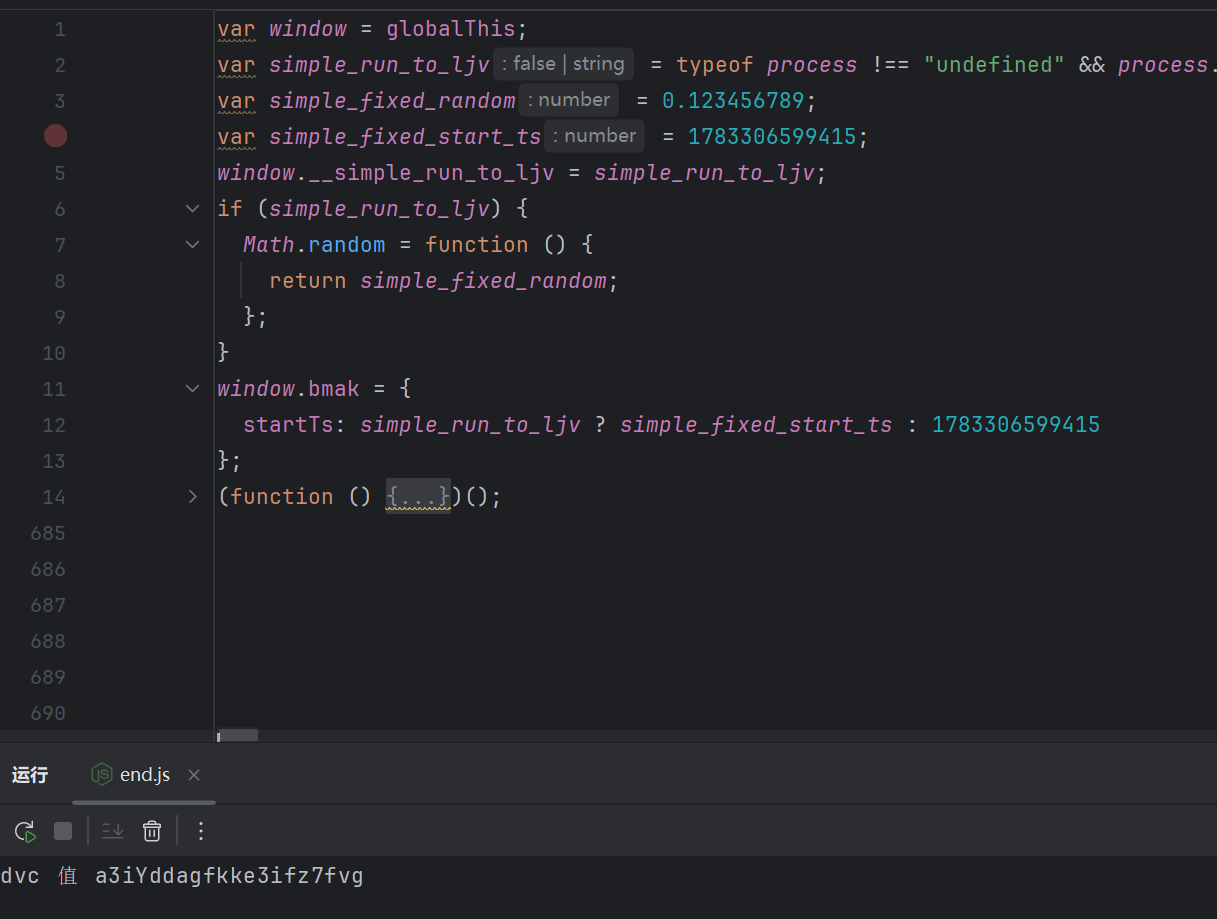This screenshot has height=919, width=1217.
Task: Click the console output a3iYddagfkke3ifz7fvg
Action: pos(229,877)
